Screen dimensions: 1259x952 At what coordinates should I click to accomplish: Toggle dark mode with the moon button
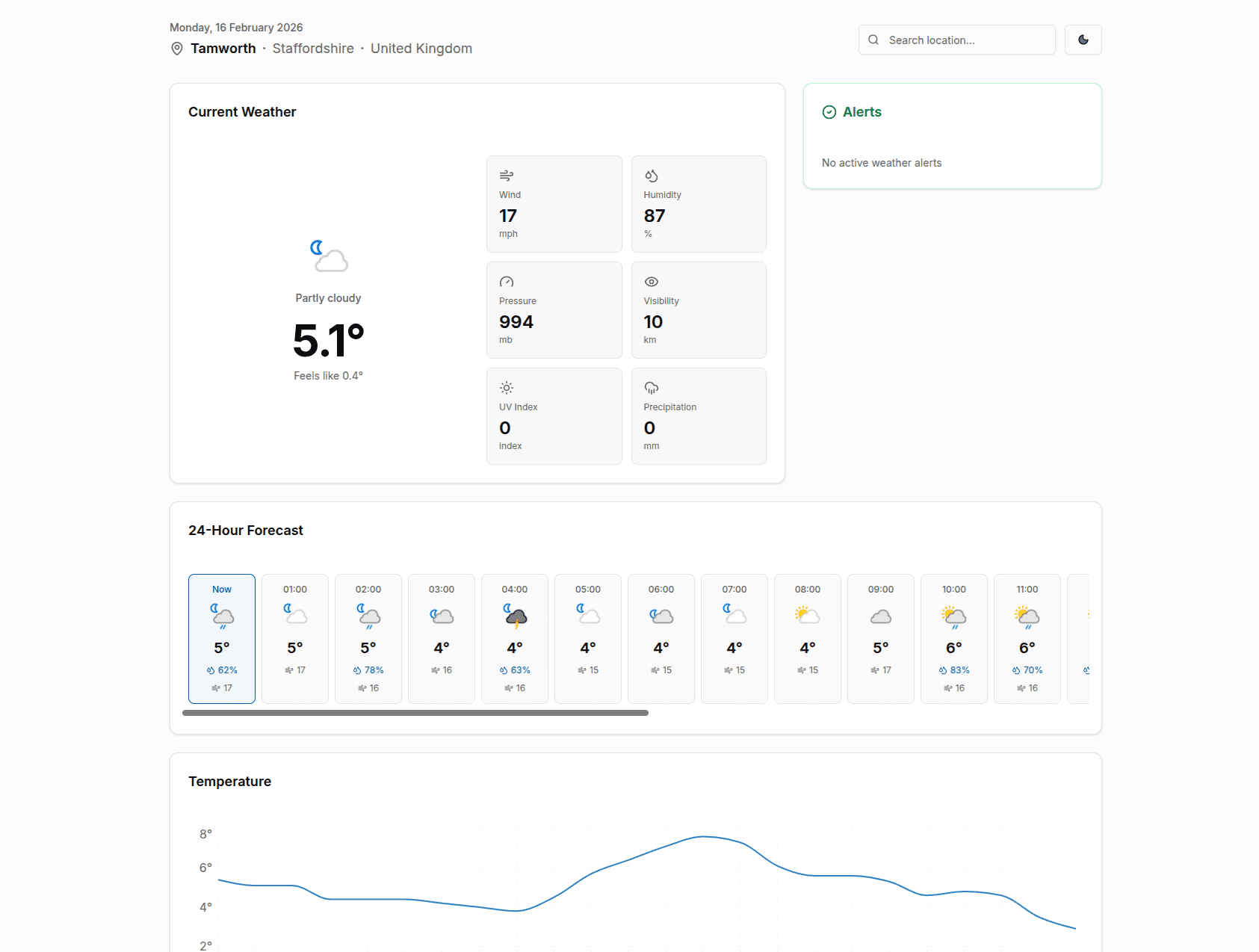pos(1083,40)
